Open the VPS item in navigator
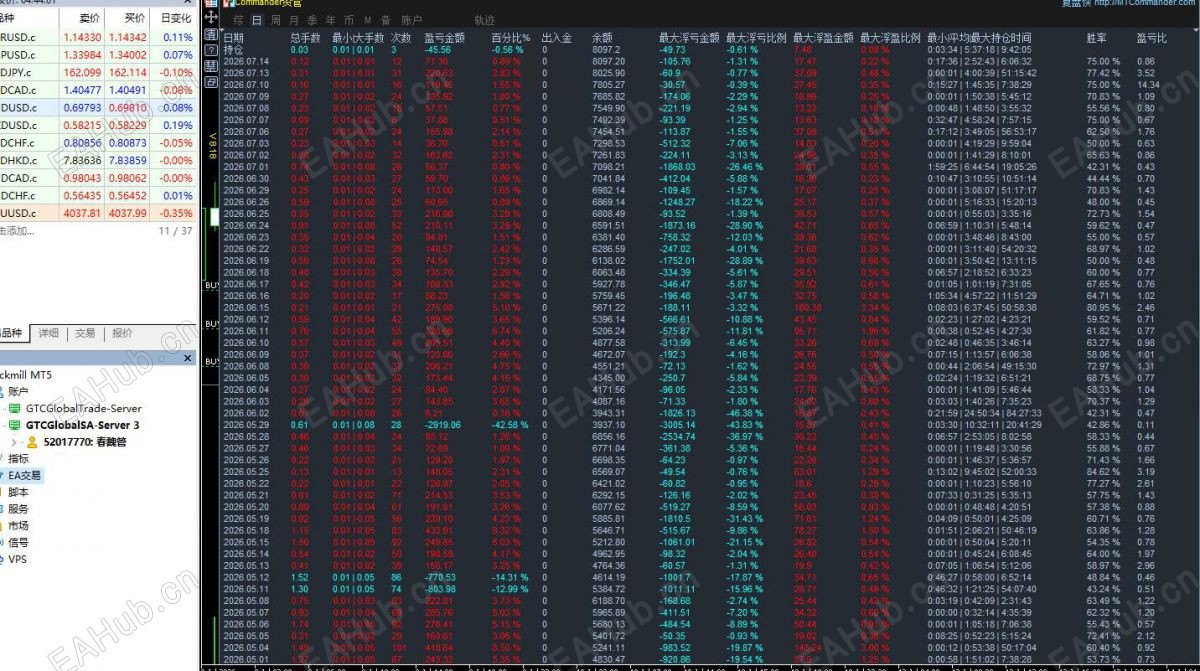Screen dimensions: 1200x671 18,559
